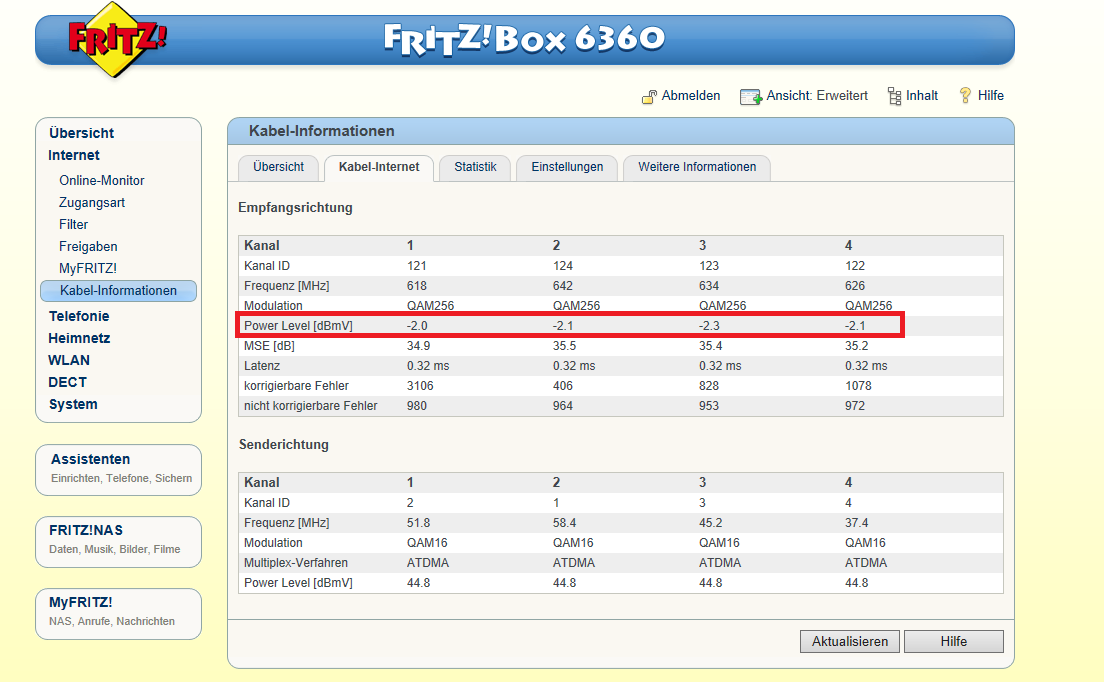Open MyFRITZ! under Internet in the sidebar
The width and height of the screenshot is (1104, 682).
point(88,268)
